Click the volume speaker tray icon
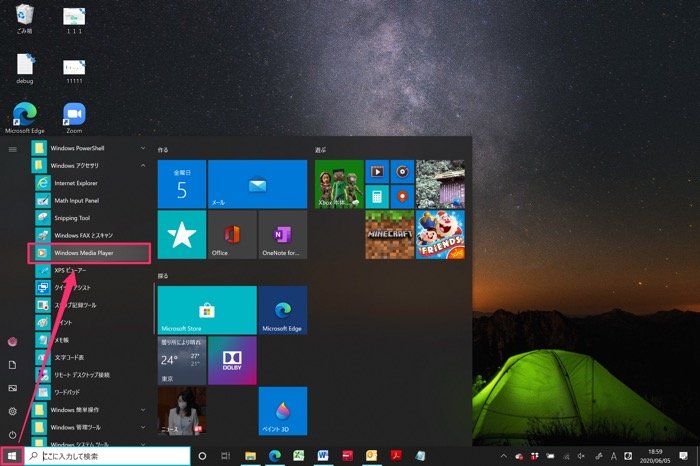The height and width of the screenshot is (466, 700). [x=581, y=456]
